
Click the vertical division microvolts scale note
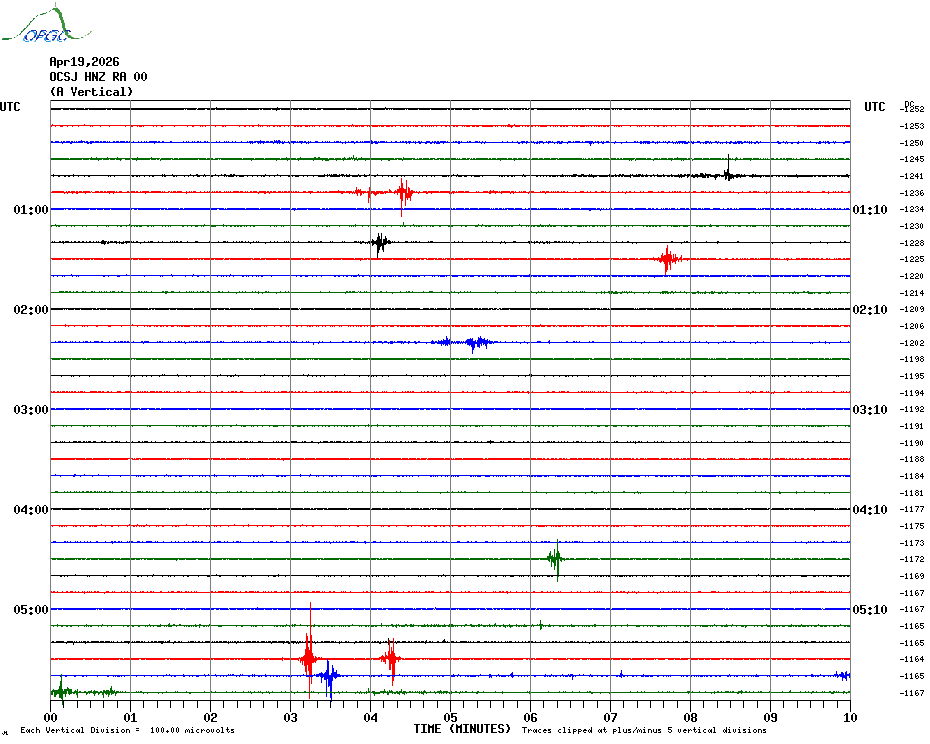127,730
